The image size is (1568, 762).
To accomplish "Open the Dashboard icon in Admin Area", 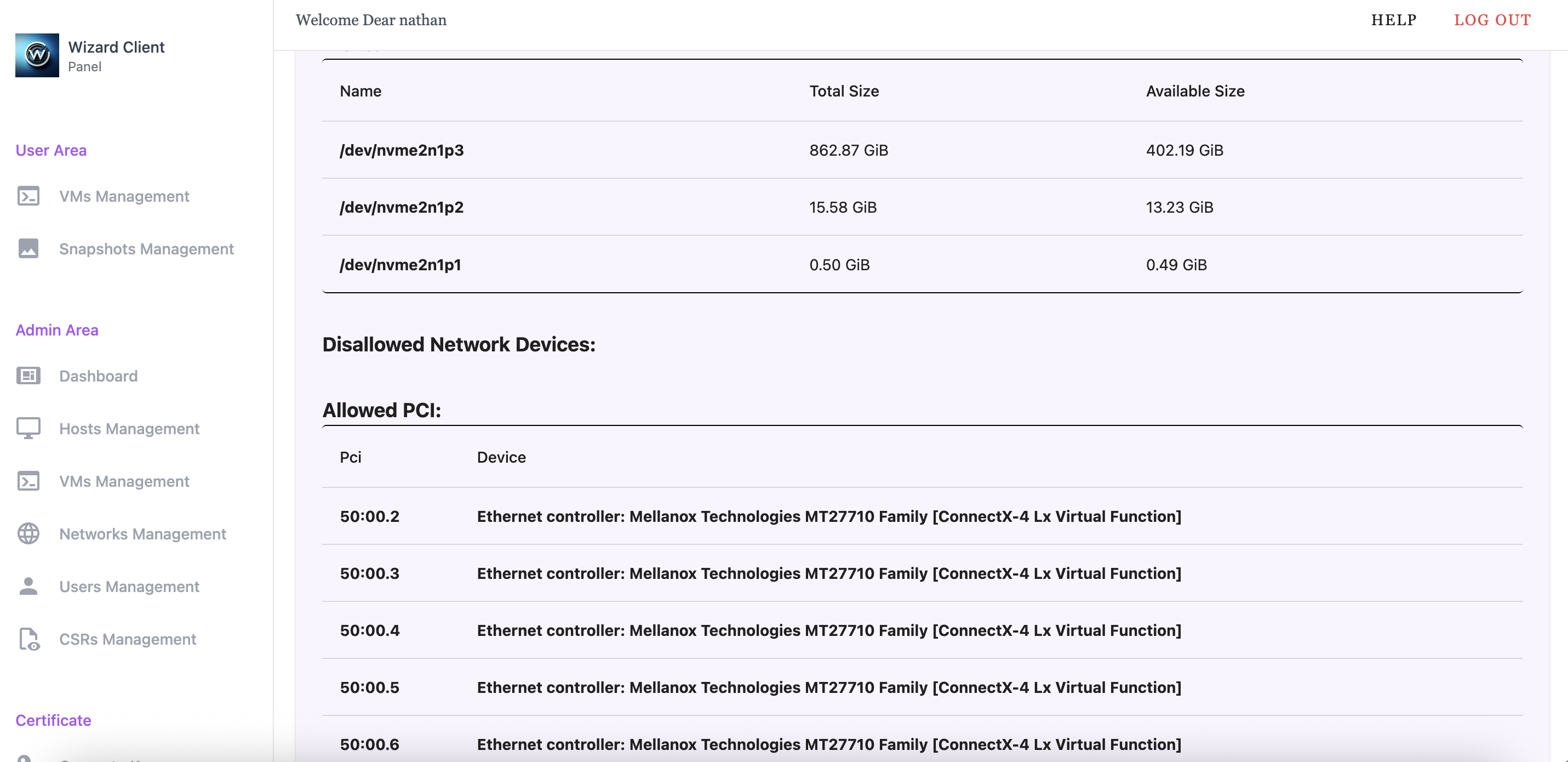I will (x=28, y=376).
